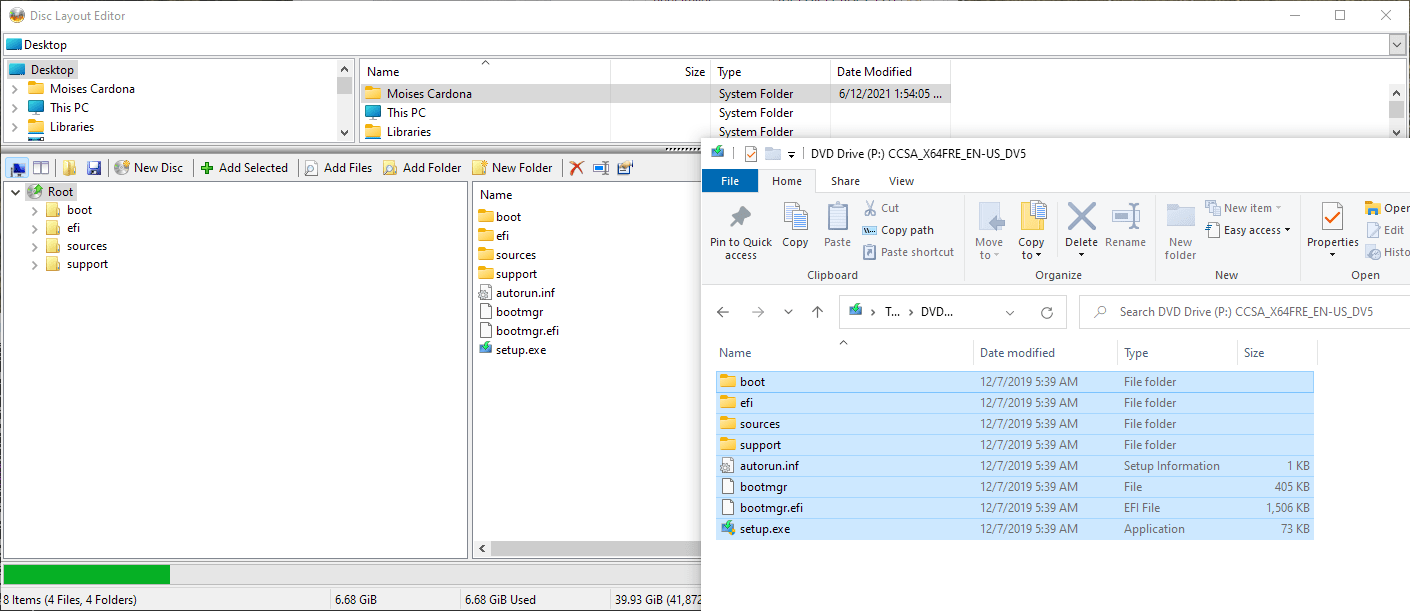Refresh the DVD Drive folder view
1410x611 pixels.
coord(1047,312)
